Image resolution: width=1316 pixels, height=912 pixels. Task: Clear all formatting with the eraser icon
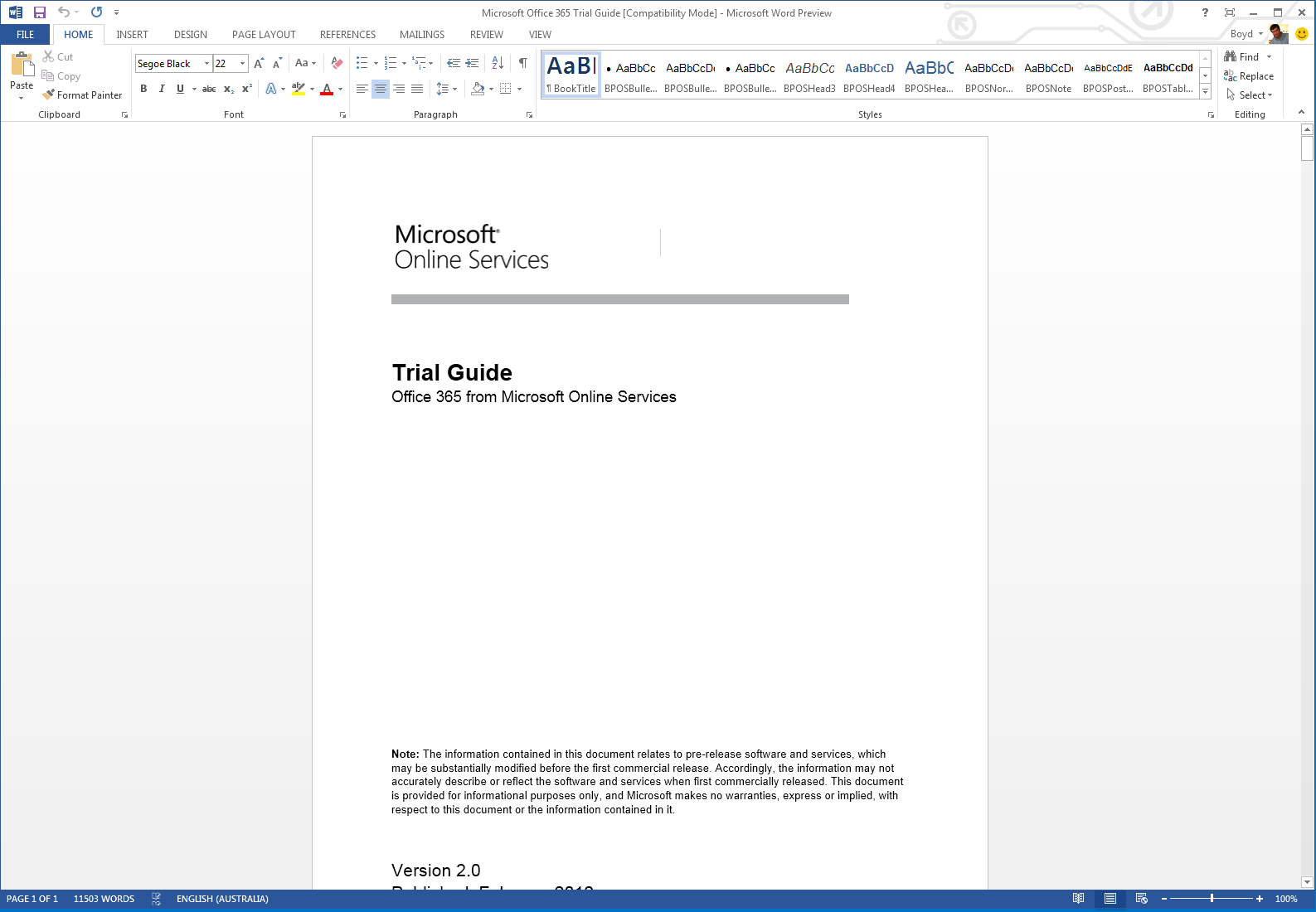point(337,63)
